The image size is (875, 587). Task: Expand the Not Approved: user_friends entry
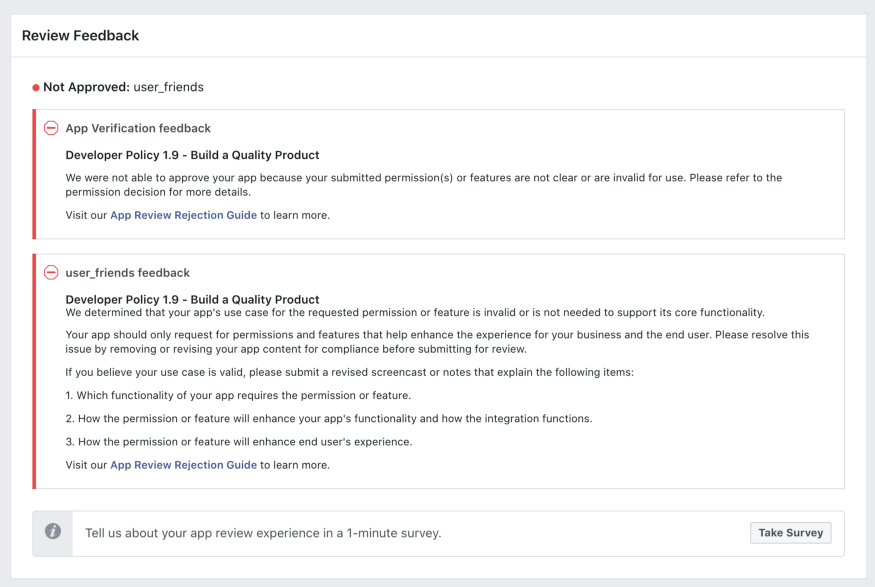(x=119, y=87)
